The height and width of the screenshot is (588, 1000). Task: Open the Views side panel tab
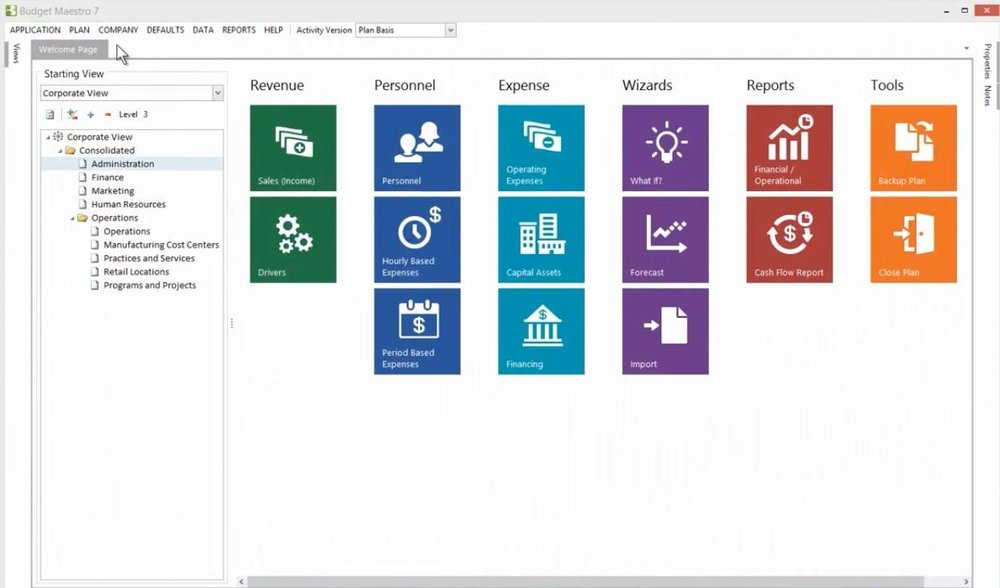pos(16,54)
